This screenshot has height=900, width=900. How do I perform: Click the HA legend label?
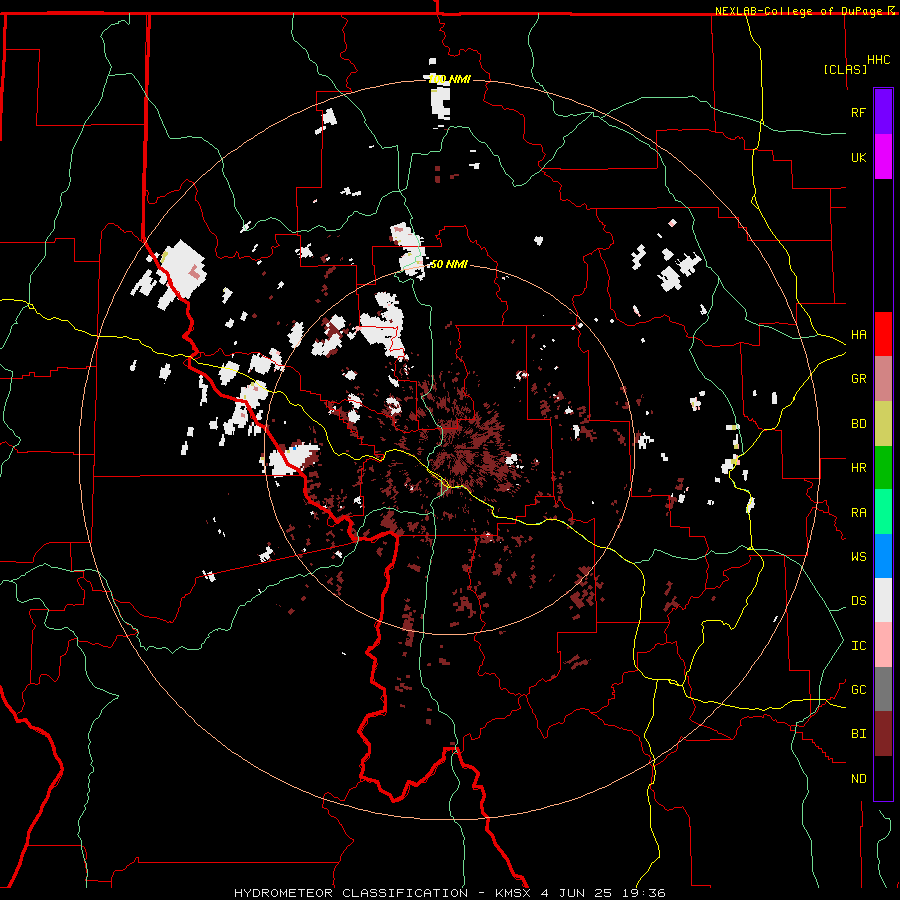(858, 335)
